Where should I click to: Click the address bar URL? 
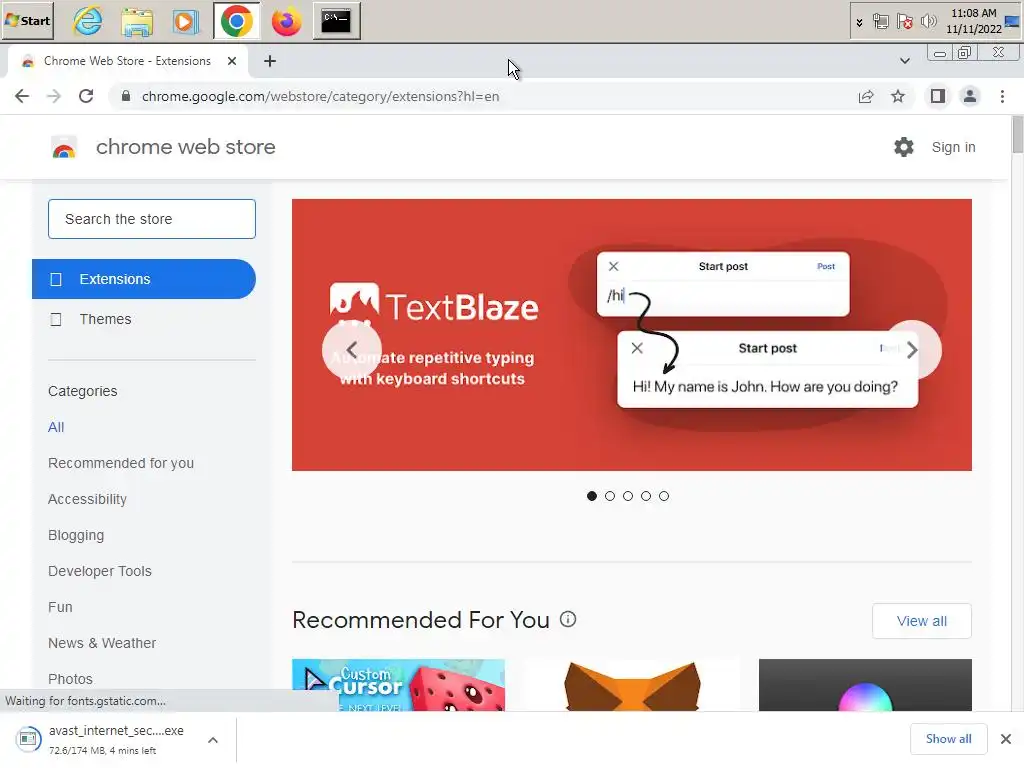pos(321,97)
